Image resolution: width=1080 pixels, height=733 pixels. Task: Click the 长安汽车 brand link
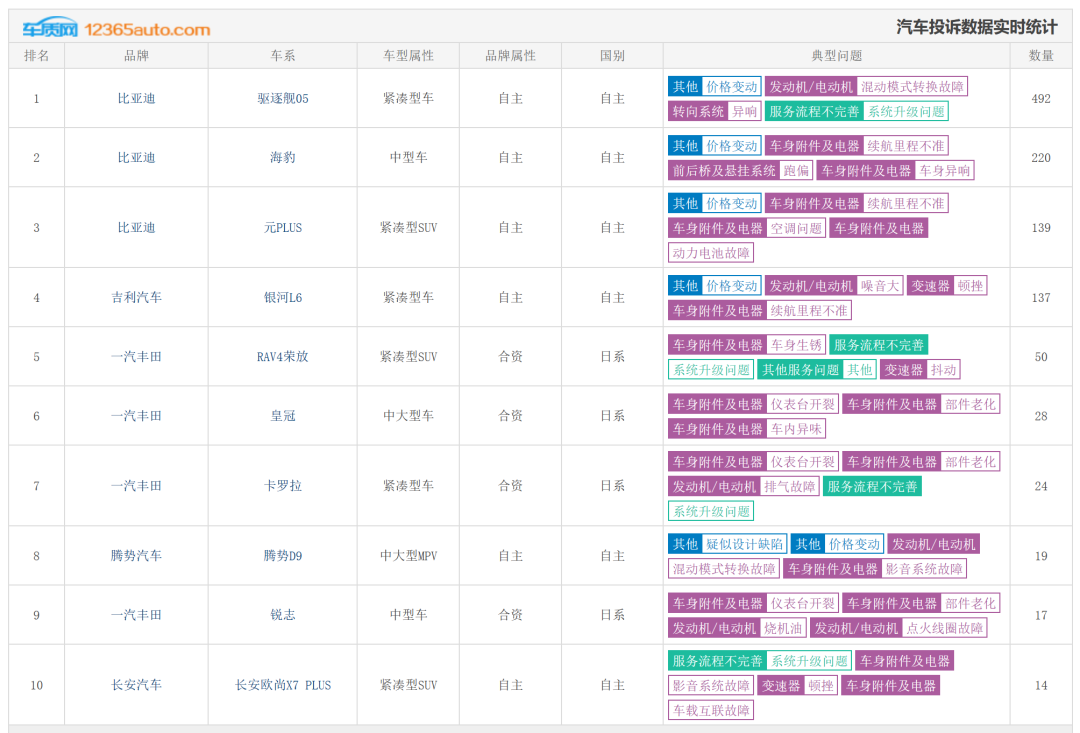(x=136, y=685)
